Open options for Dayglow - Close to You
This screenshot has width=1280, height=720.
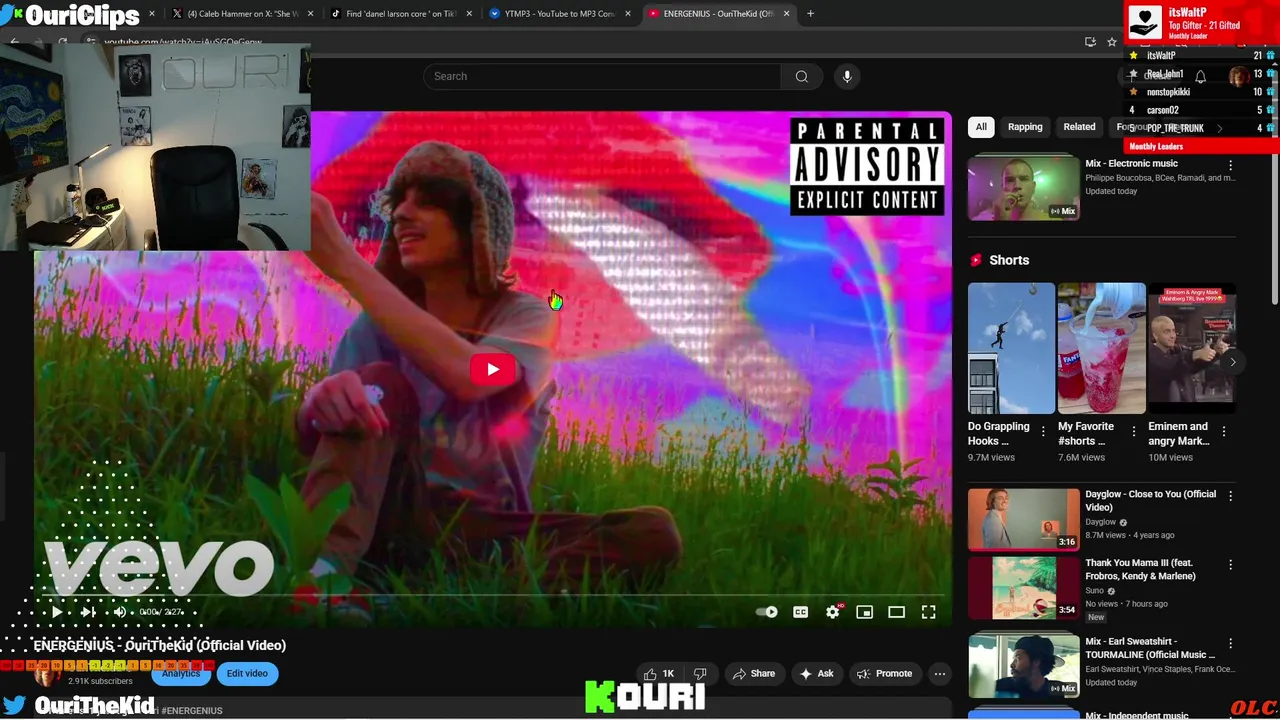click(x=1231, y=496)
